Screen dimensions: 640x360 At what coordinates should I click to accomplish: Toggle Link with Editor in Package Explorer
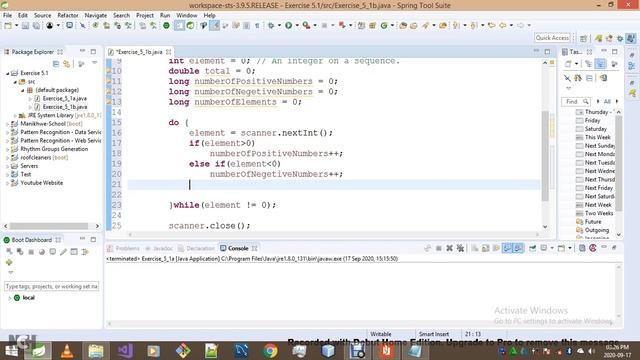(x=67, y=64)
